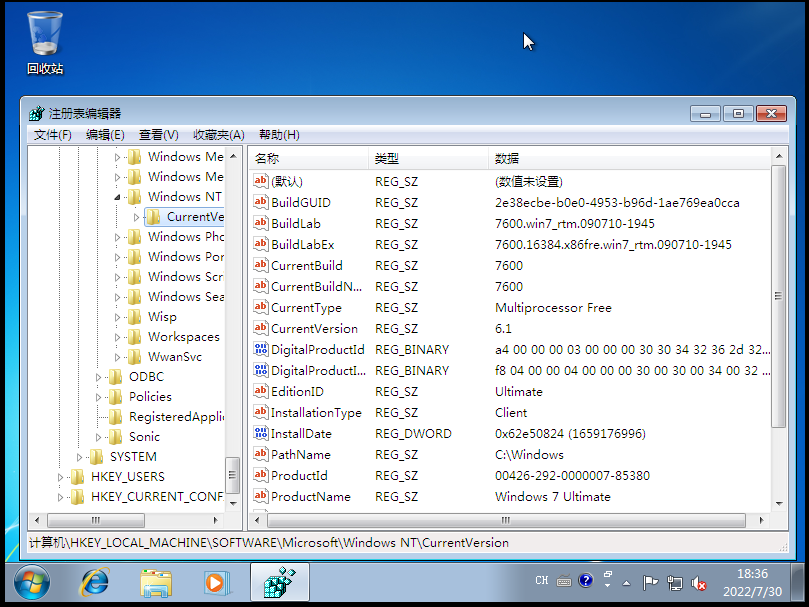This screenshot has width=809, height=607.
Task: Expand the SYSTEM registry key
Action: point(79,457)
